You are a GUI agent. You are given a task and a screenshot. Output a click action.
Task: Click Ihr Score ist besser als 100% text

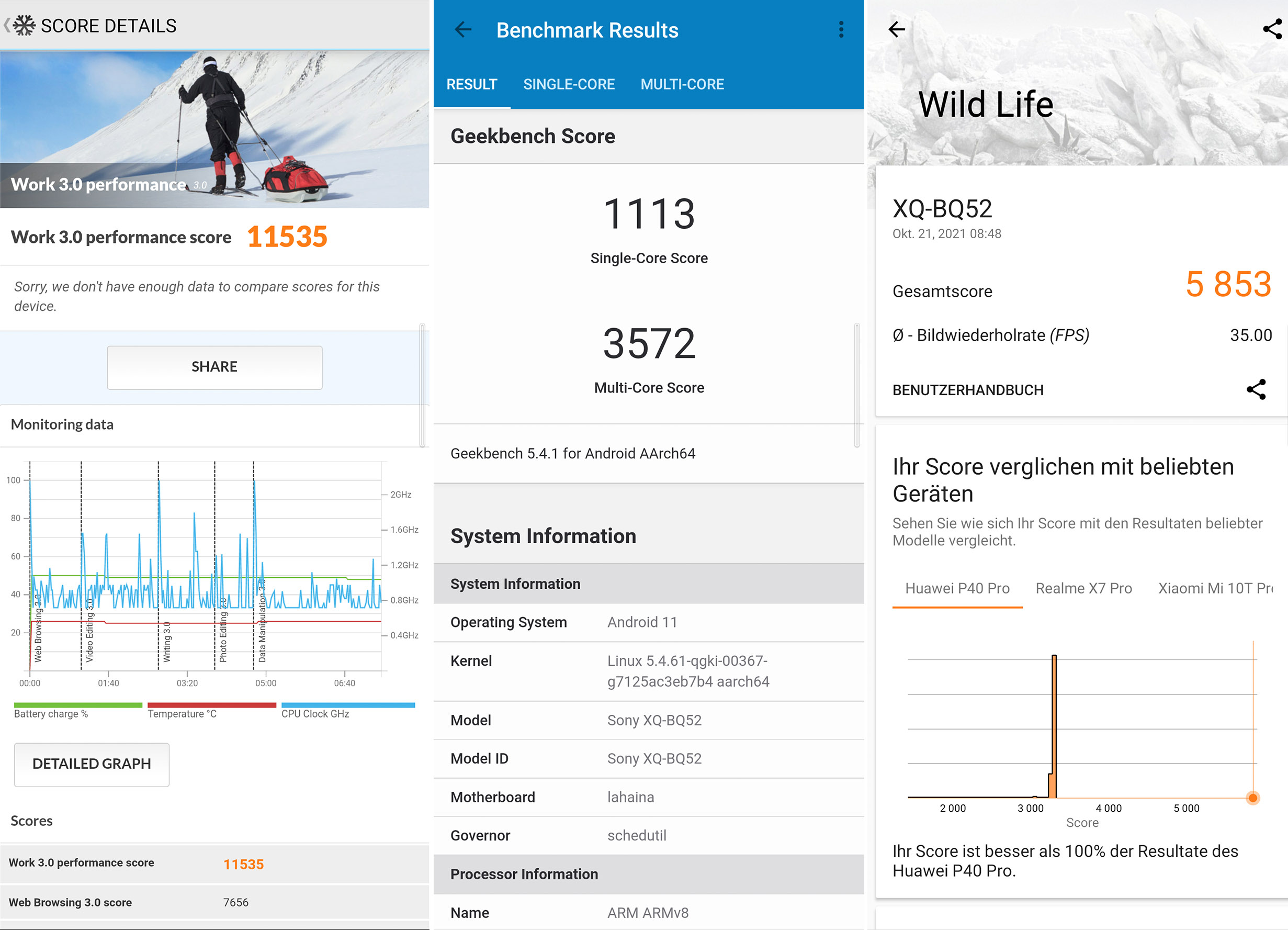point(1065,861)
